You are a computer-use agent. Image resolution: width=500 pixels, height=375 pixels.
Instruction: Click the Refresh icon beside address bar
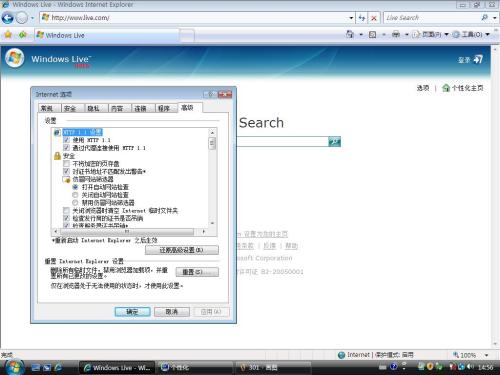click(x=362, y=18)
